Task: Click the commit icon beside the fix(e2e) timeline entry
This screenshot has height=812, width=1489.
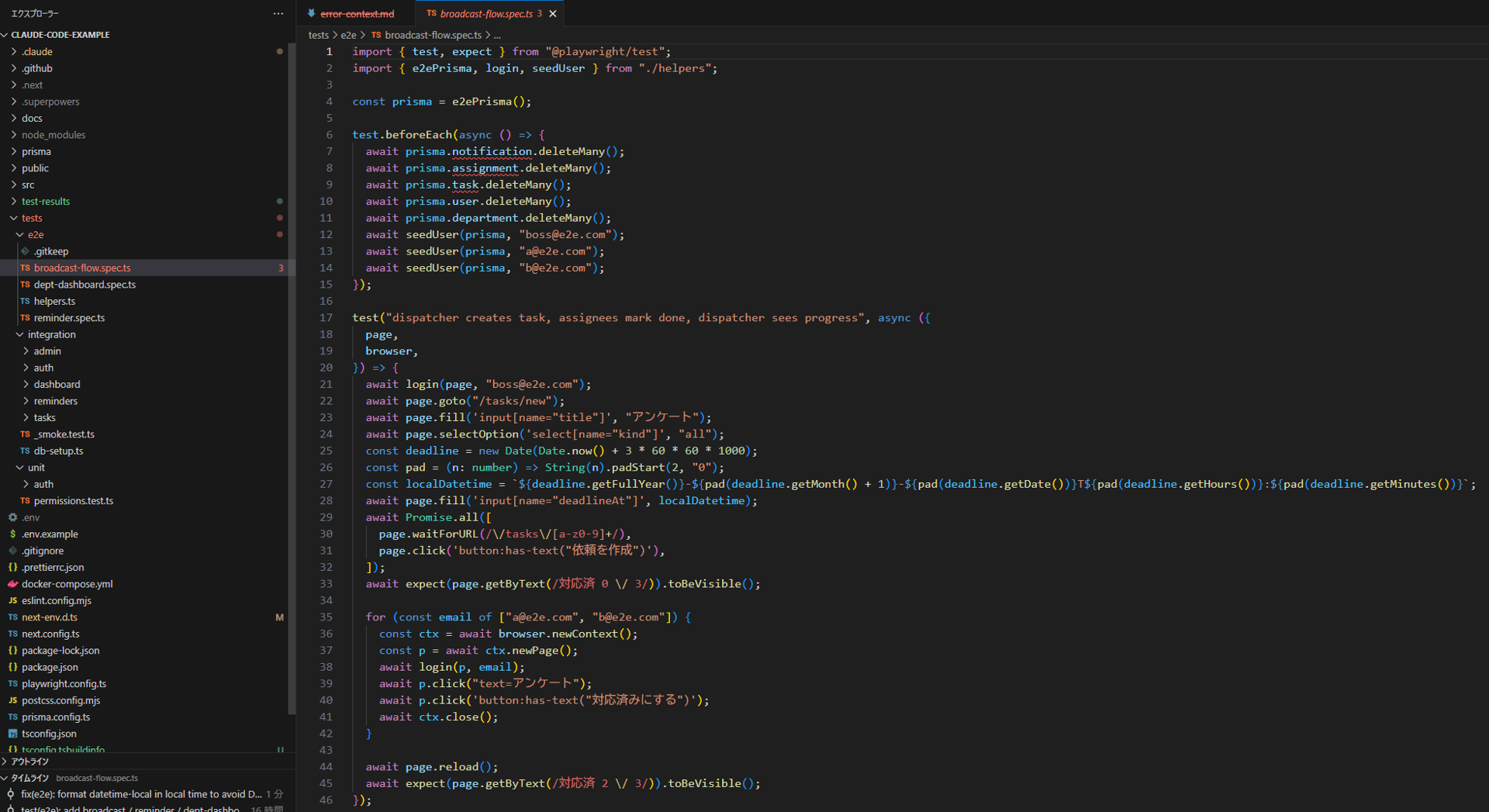Action: point(11,794)
